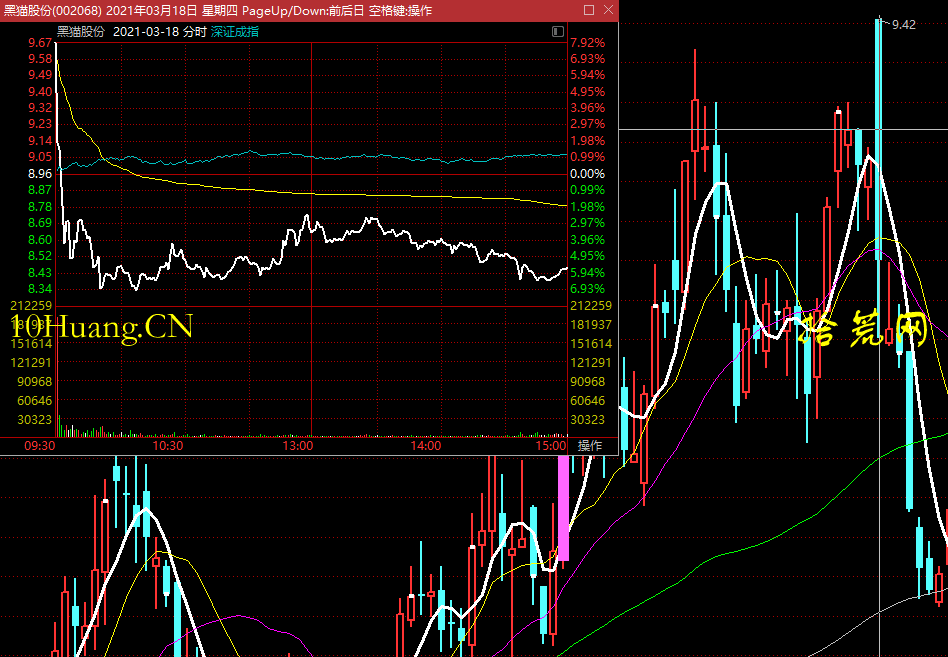The image size is (948, 657).
Task: Click the 8.78 price axis label
Action: tap(40, 207)
